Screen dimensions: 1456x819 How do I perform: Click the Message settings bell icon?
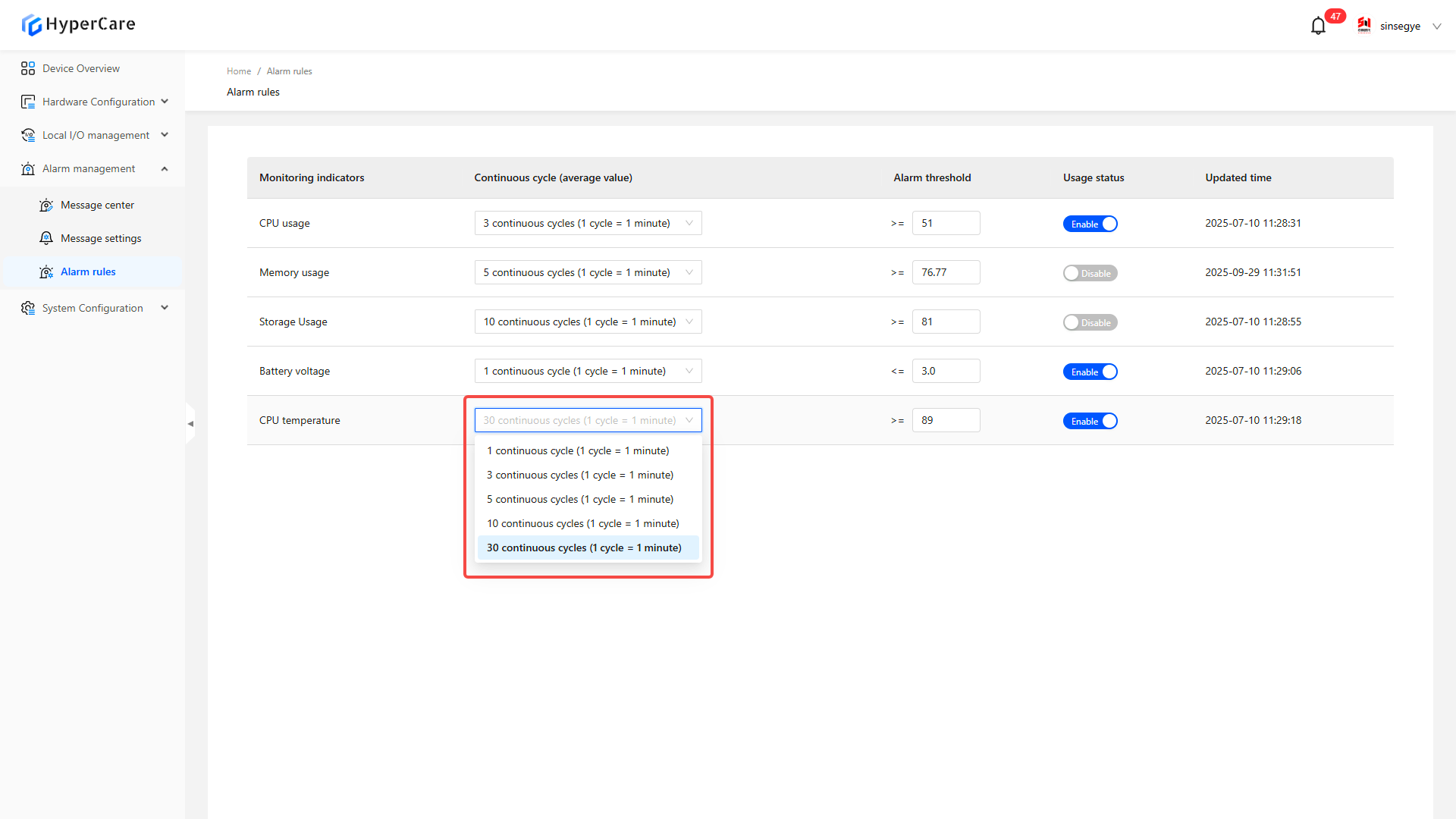tap(46, 238)
